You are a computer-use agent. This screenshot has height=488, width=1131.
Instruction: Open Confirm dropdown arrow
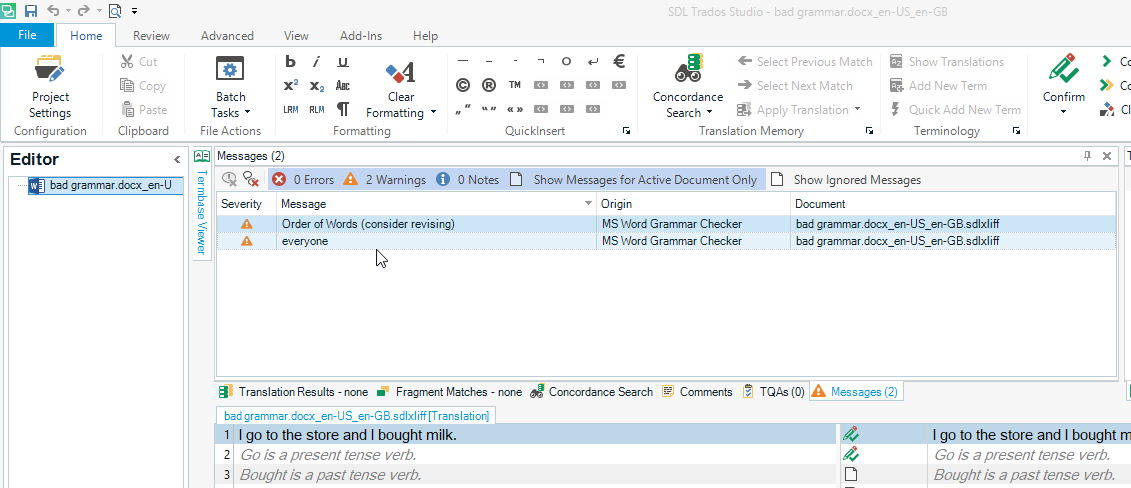point(1063,112)
